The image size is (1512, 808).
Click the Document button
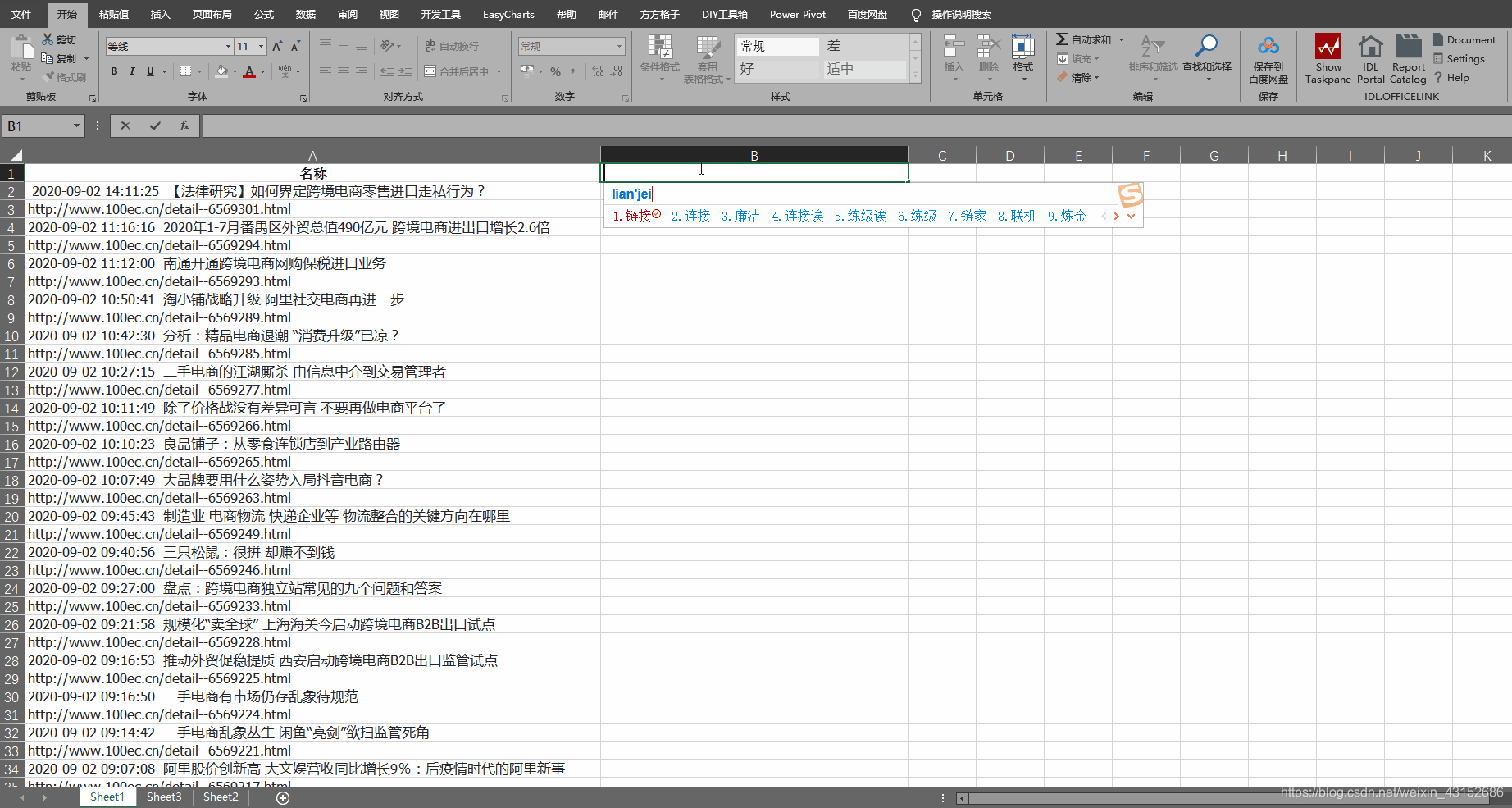1464,39
